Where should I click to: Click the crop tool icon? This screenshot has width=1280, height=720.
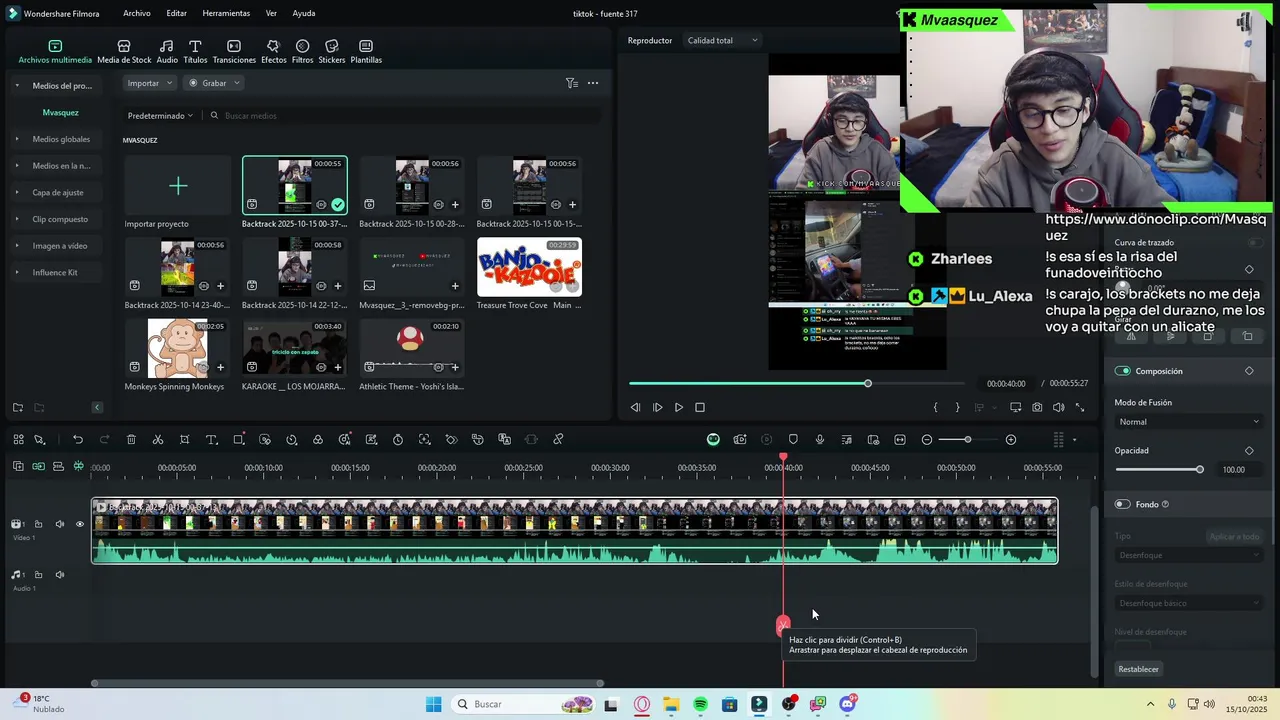tap(185, 440)
